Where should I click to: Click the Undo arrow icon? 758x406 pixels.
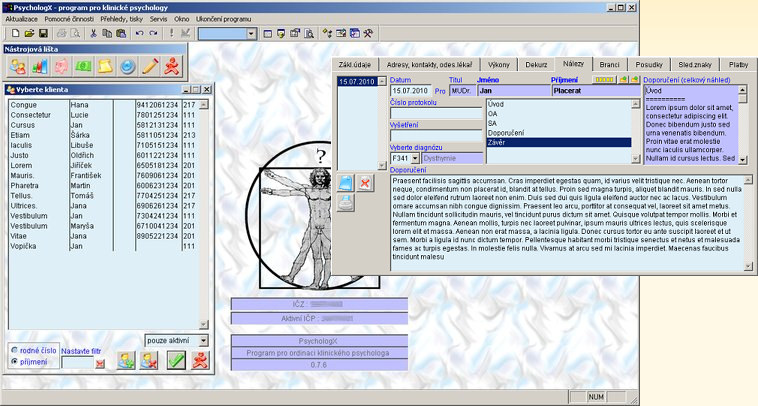[139, 33]
